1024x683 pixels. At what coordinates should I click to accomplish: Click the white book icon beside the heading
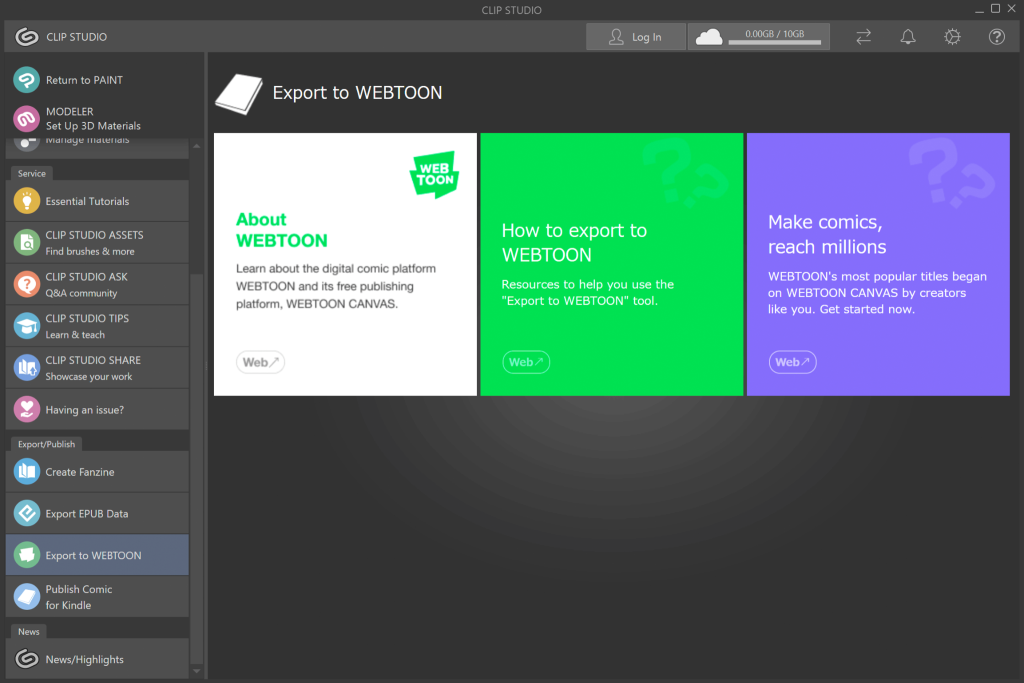click(239, 93)
